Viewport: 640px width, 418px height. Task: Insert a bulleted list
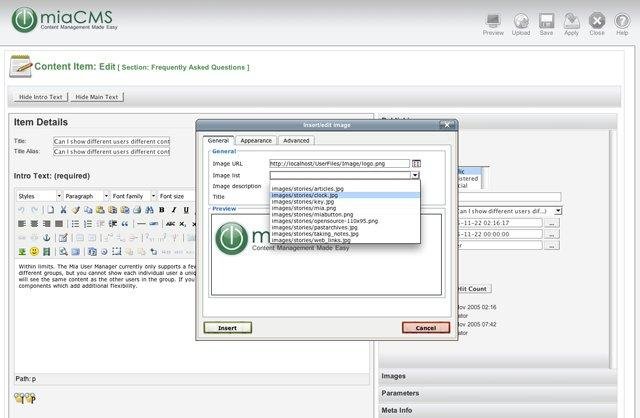pos(76,224)
